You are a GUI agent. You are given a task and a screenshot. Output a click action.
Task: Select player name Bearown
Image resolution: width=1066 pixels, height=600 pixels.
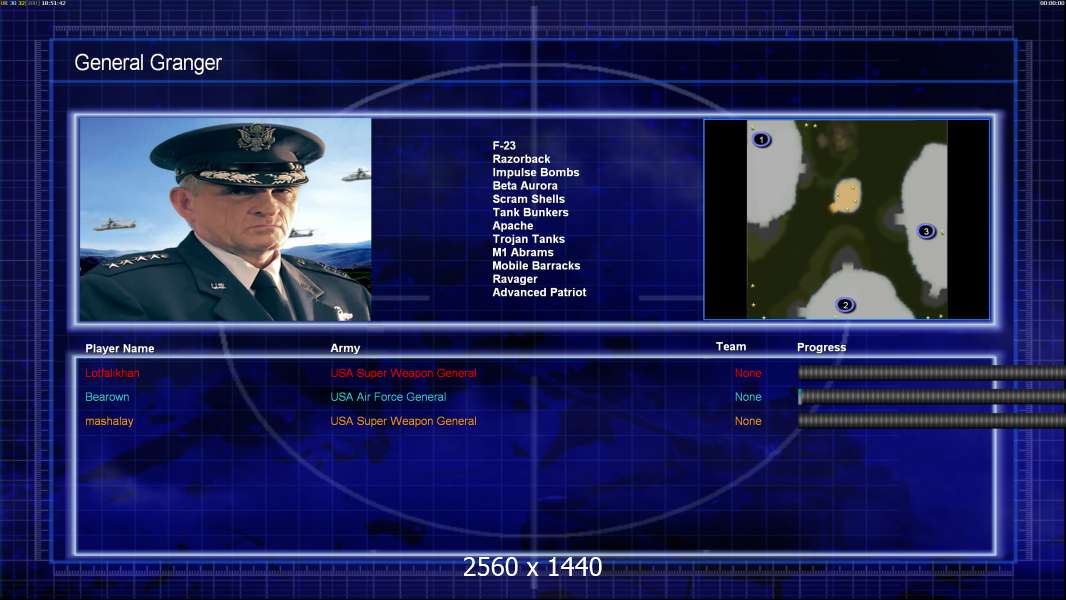pyautogui.click(x=107, y=397)
